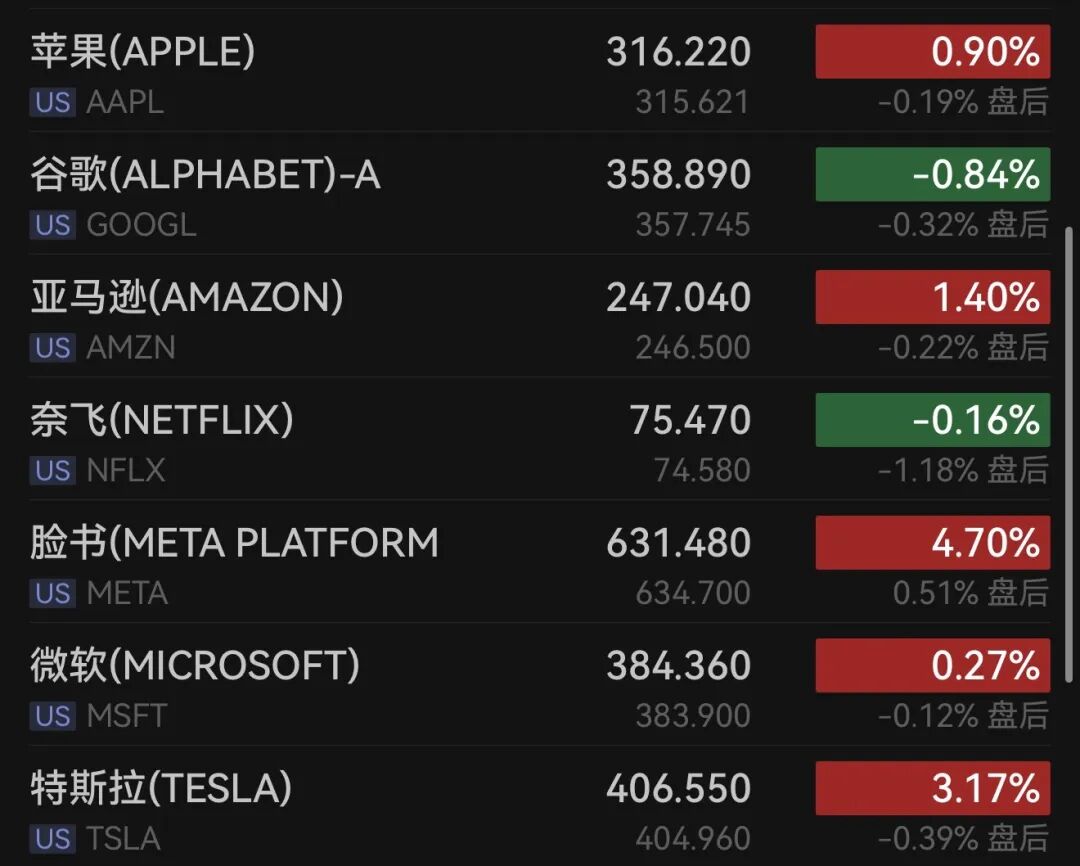The width and height of the screenshot is (1080, 866).
Task: Tap Microsoft's price 384.360
Action: click(x=678, y=666)
